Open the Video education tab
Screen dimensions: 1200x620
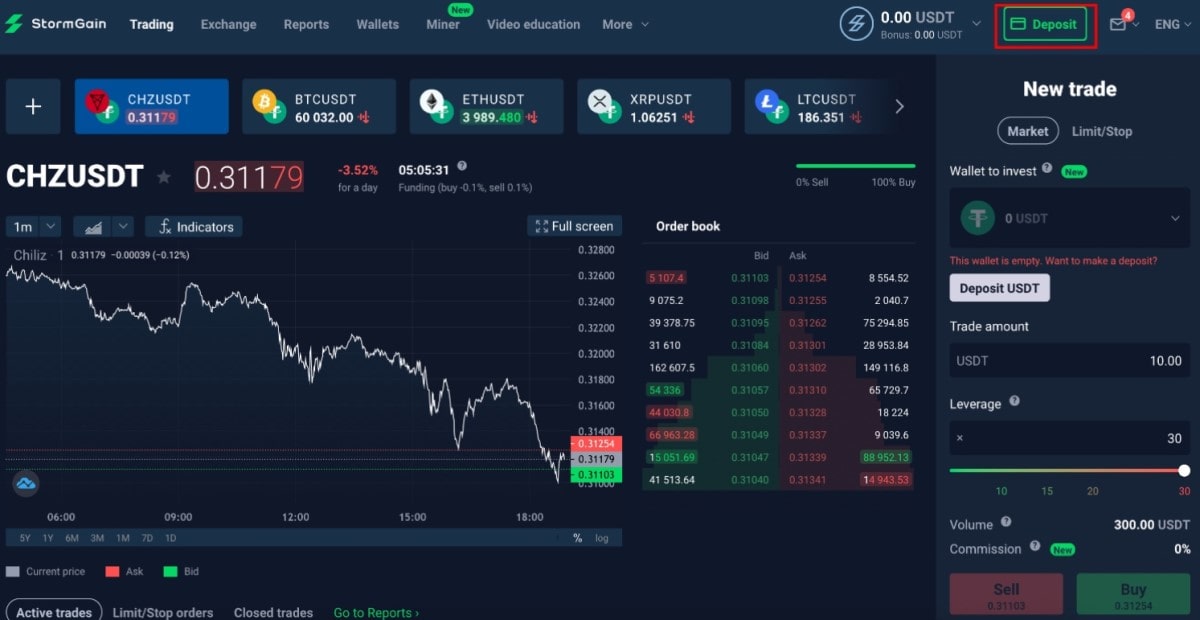pos(533,24)
